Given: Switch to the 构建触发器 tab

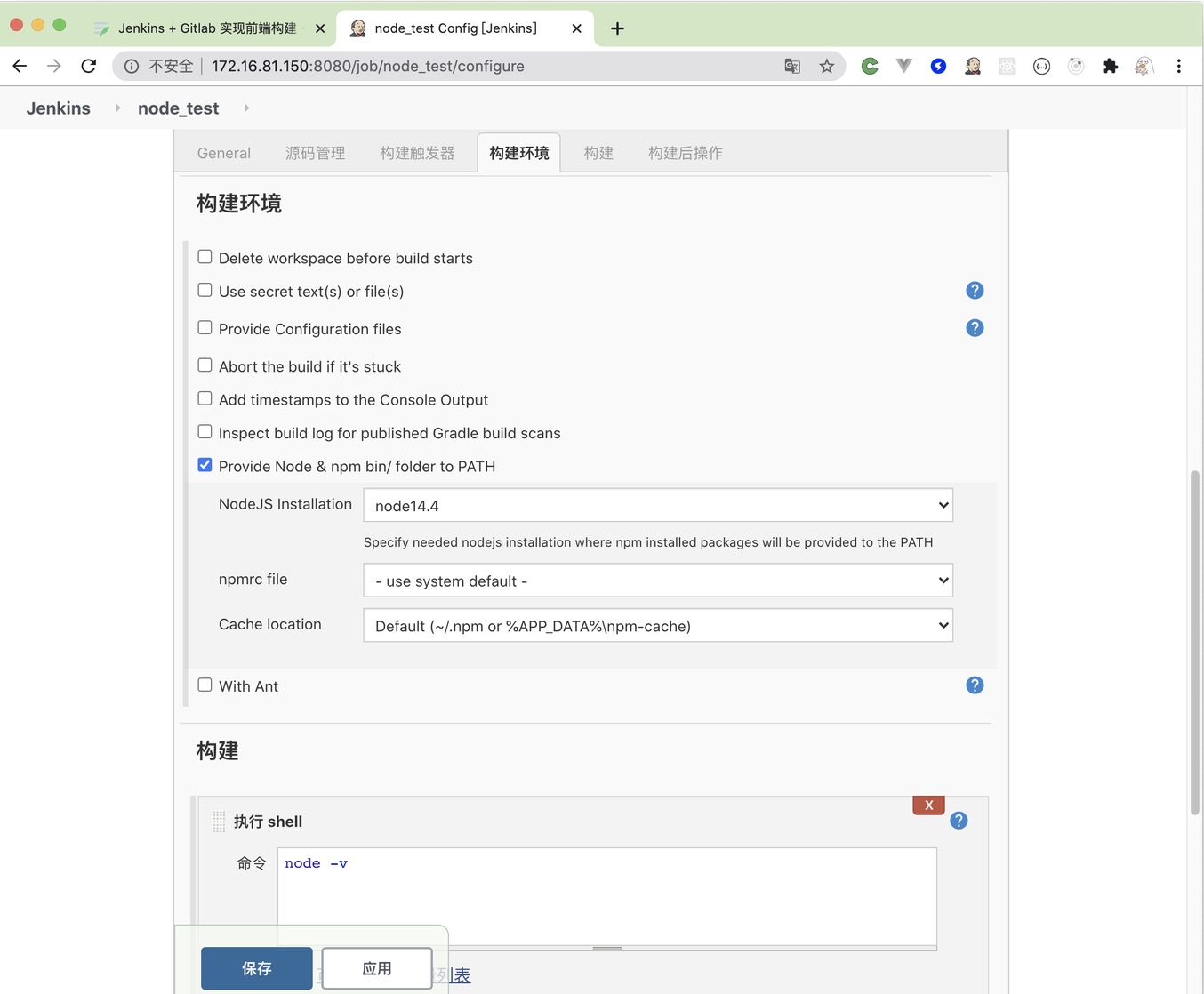Looking at the screenshot, I should pos(417,153).
